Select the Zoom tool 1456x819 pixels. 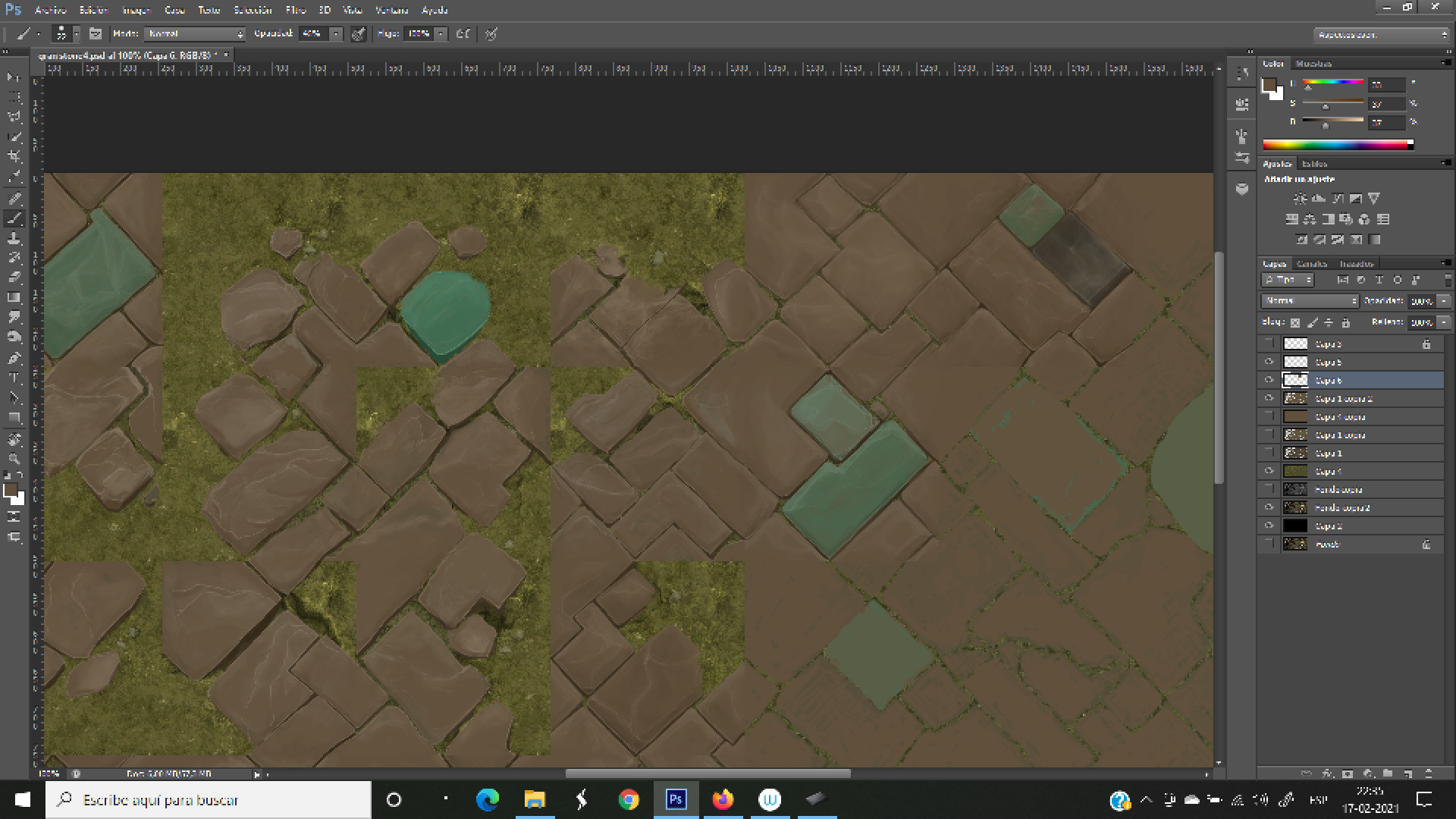14,459
